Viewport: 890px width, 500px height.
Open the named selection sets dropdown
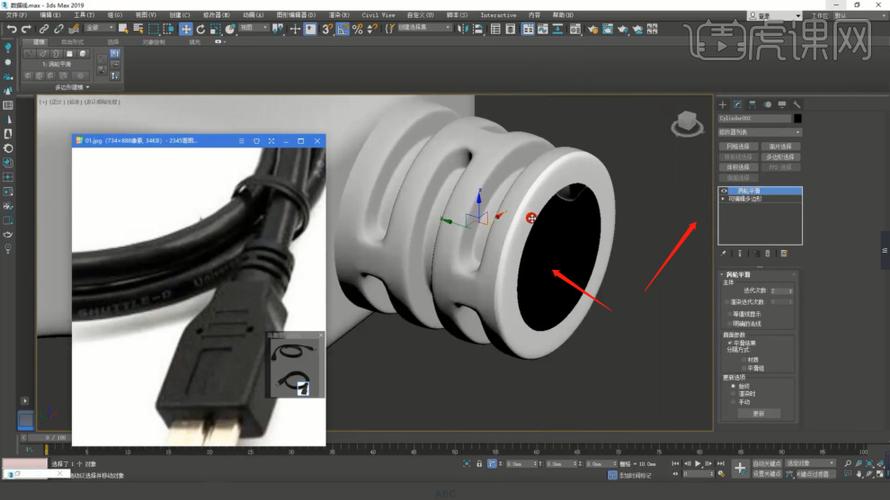[x=423, y=28]
